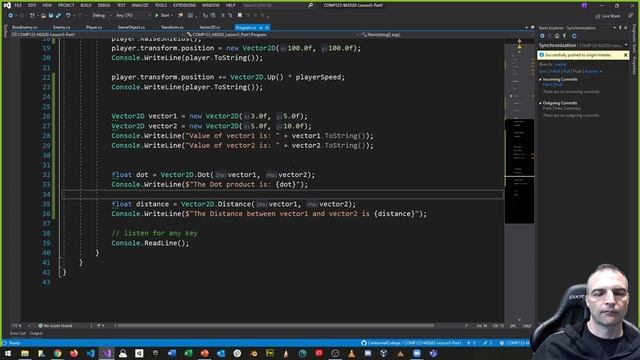This screenshot has height=360, width=640.
Task: Click the Undo toolbar icon
Action: 68,16
